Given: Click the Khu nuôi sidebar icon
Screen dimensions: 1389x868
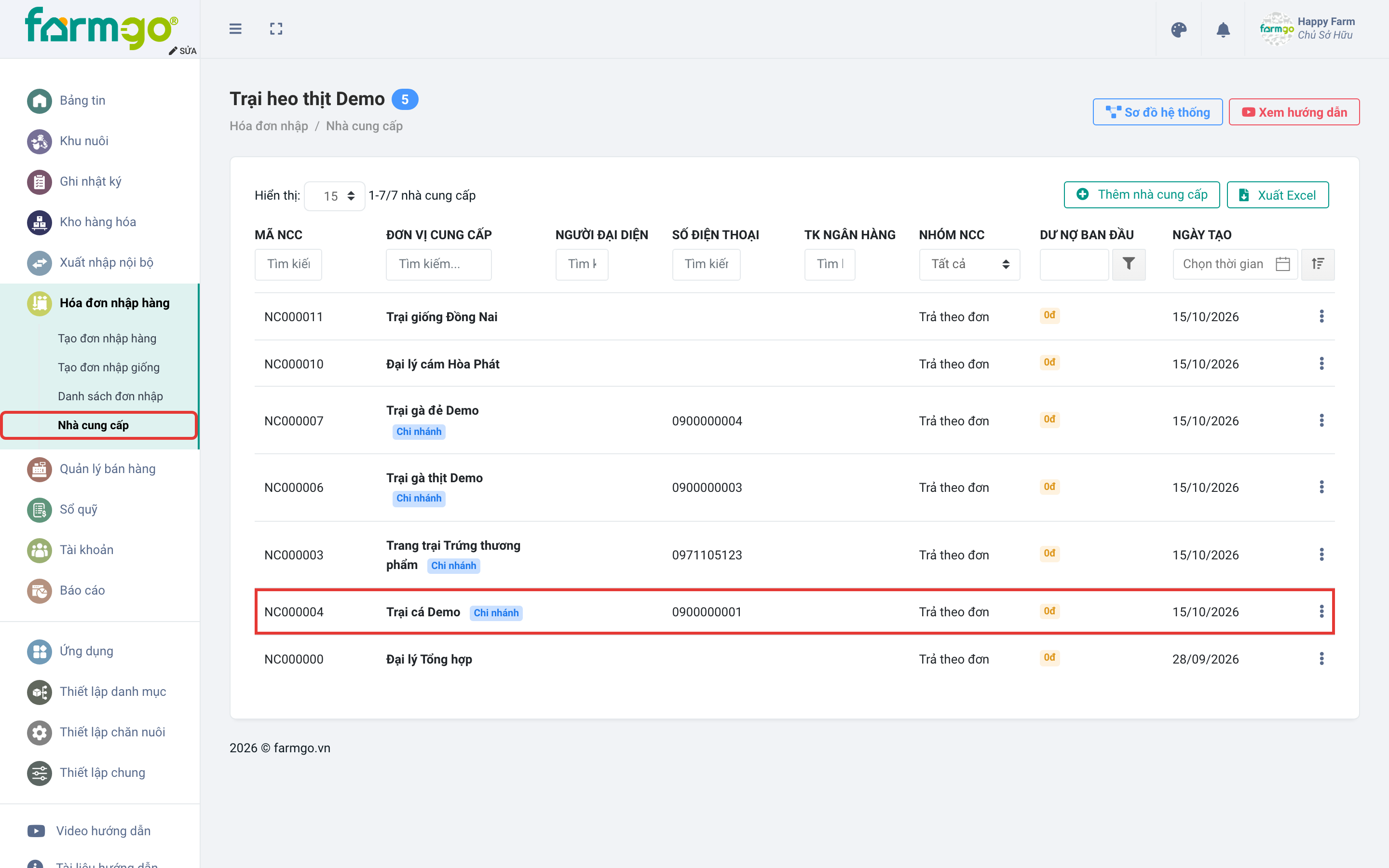Looking at the screenshot, I should (x=39, y=141).
